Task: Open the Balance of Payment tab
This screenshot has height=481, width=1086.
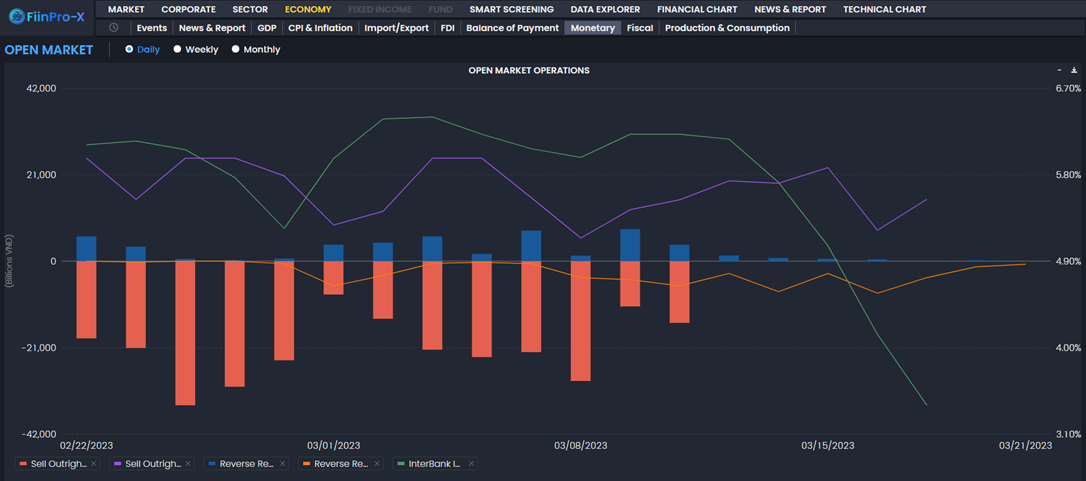Action: coord(512,28)
